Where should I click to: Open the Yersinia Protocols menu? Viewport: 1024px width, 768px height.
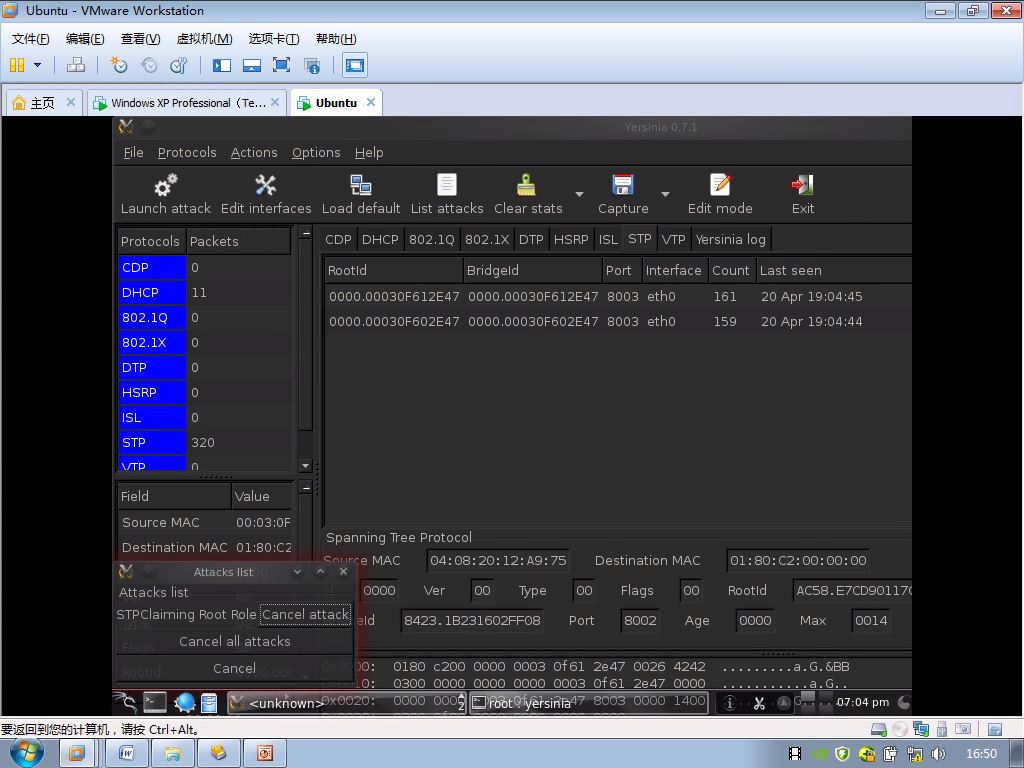[187, 152]
